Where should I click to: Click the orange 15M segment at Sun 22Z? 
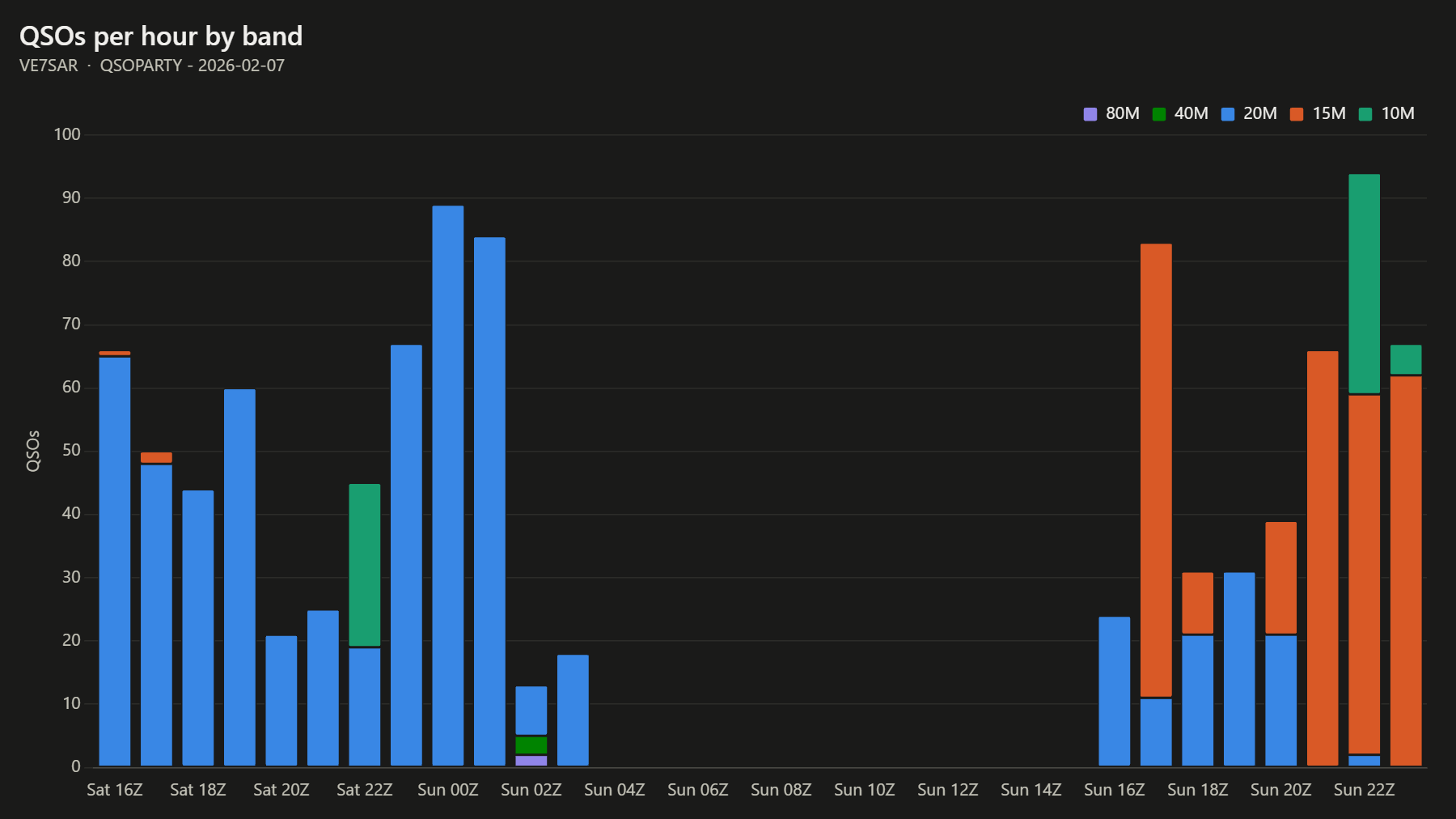[1365, 575]
